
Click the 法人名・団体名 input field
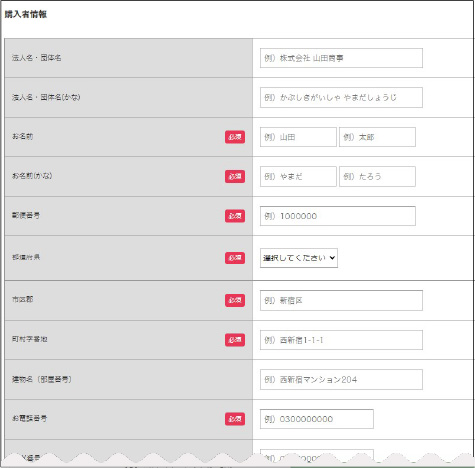(x=341, y=58)
